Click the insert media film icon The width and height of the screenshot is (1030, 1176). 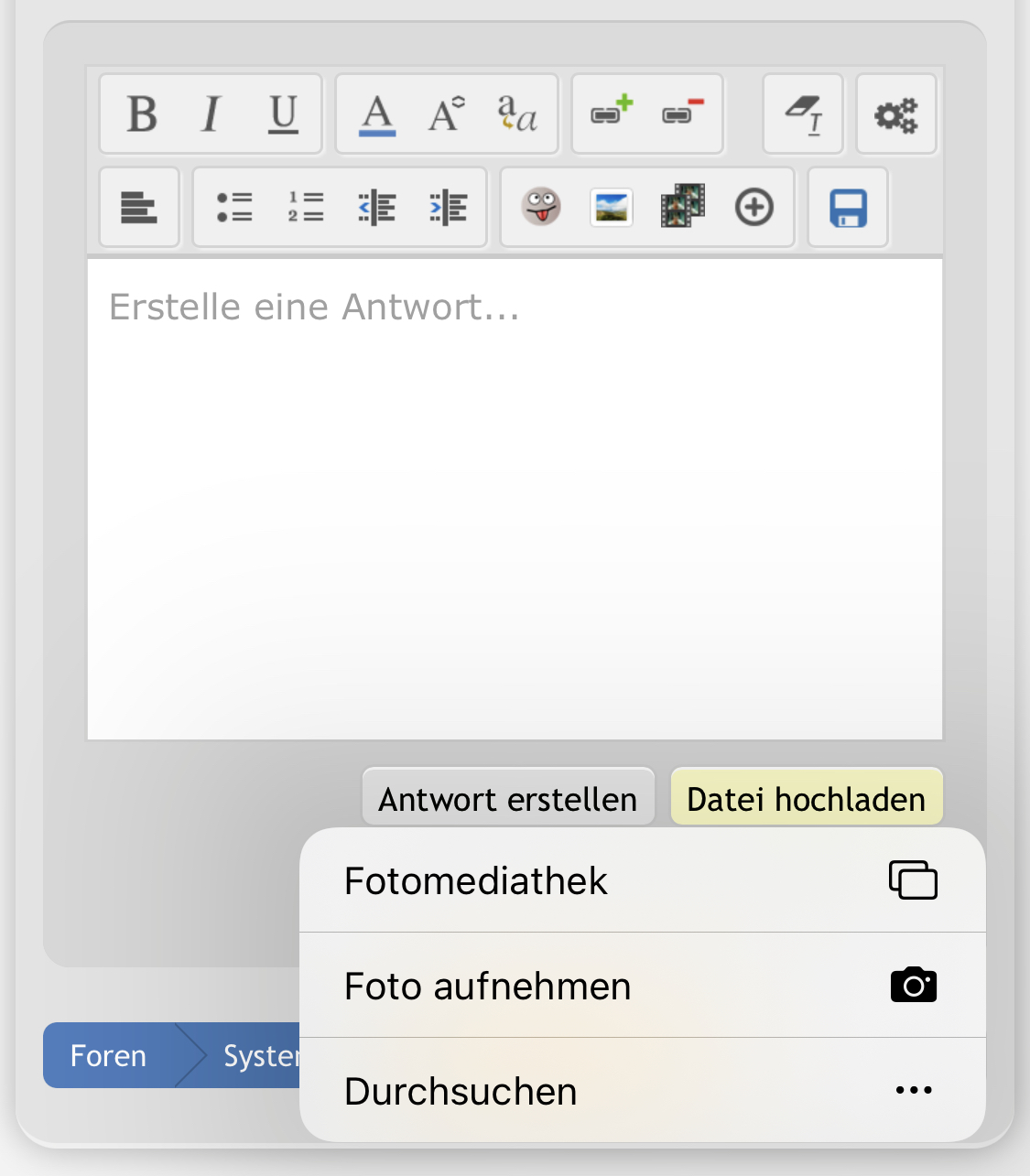coord(683,206)
